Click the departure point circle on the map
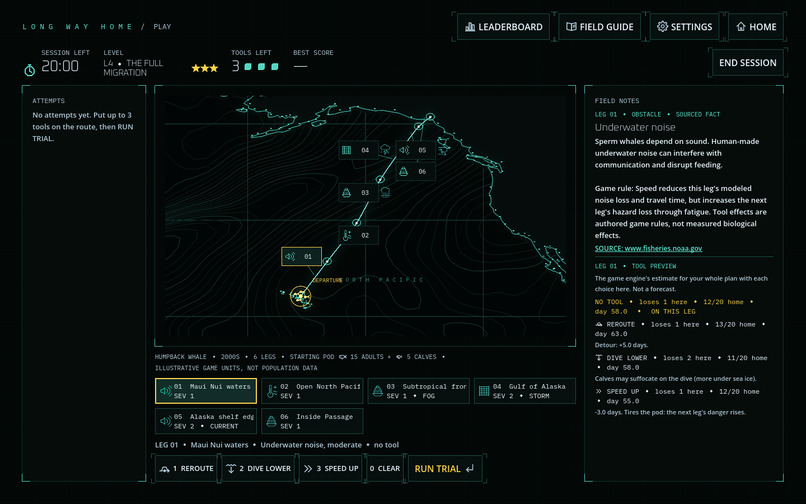Image resolution: width=806 pixels, height=504 pixels. click(300, 297)
